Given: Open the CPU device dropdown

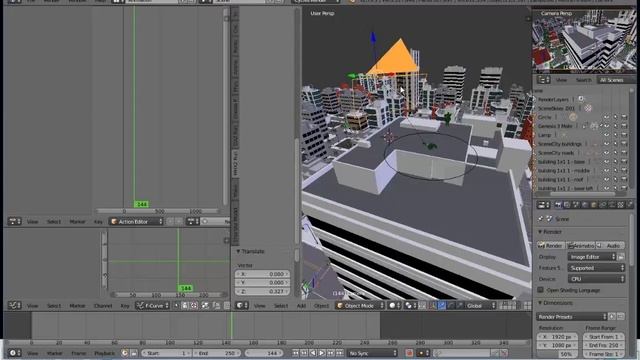Looking at the screenshot, I should click(x=596, y=279).
